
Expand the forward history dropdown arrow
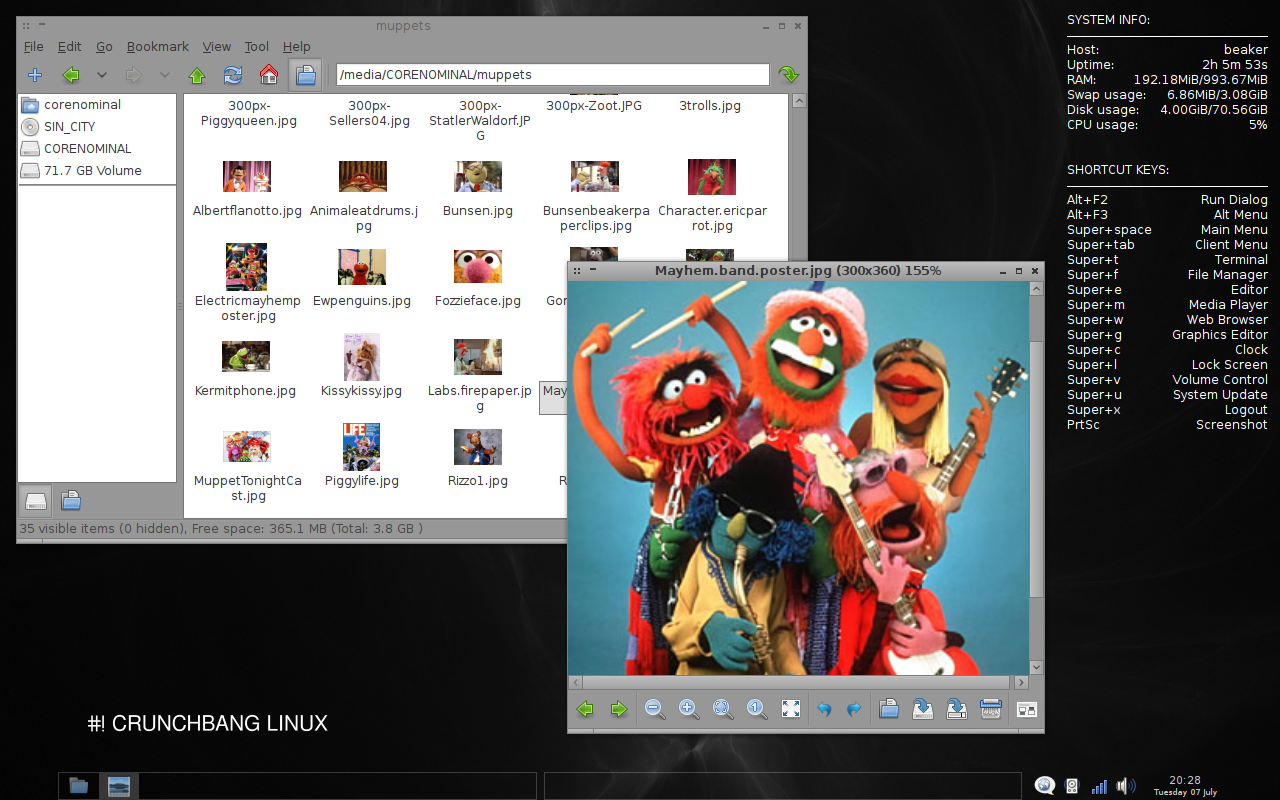(165, 75)
